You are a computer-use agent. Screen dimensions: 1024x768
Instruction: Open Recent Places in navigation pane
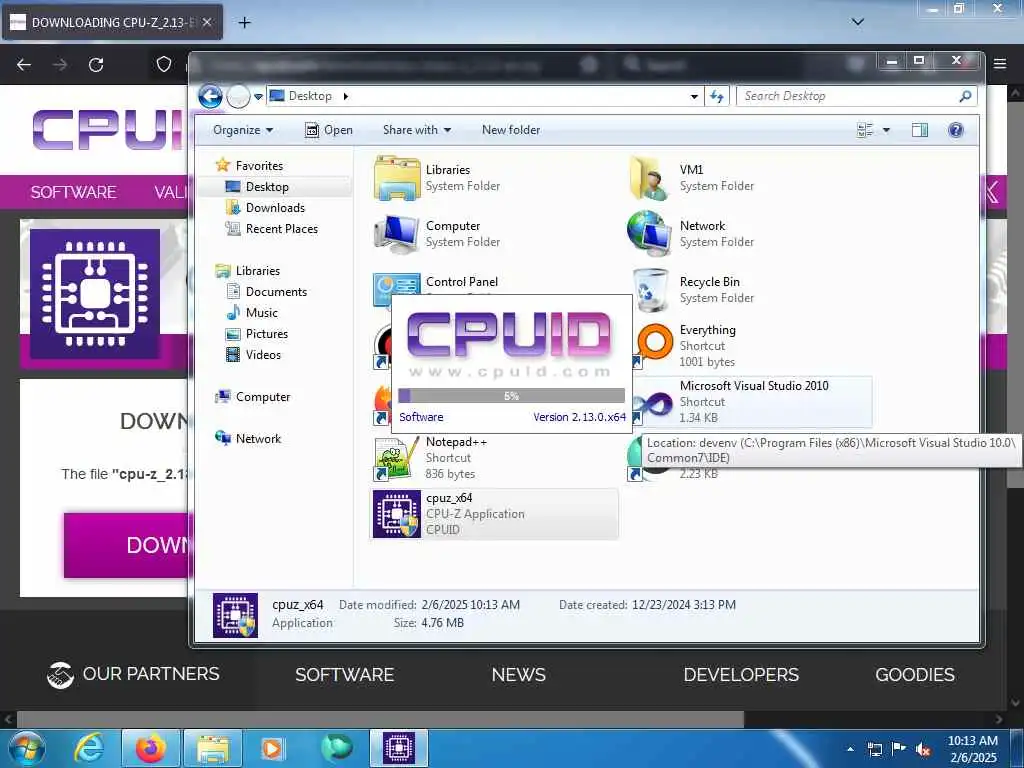tap(281, 229)
